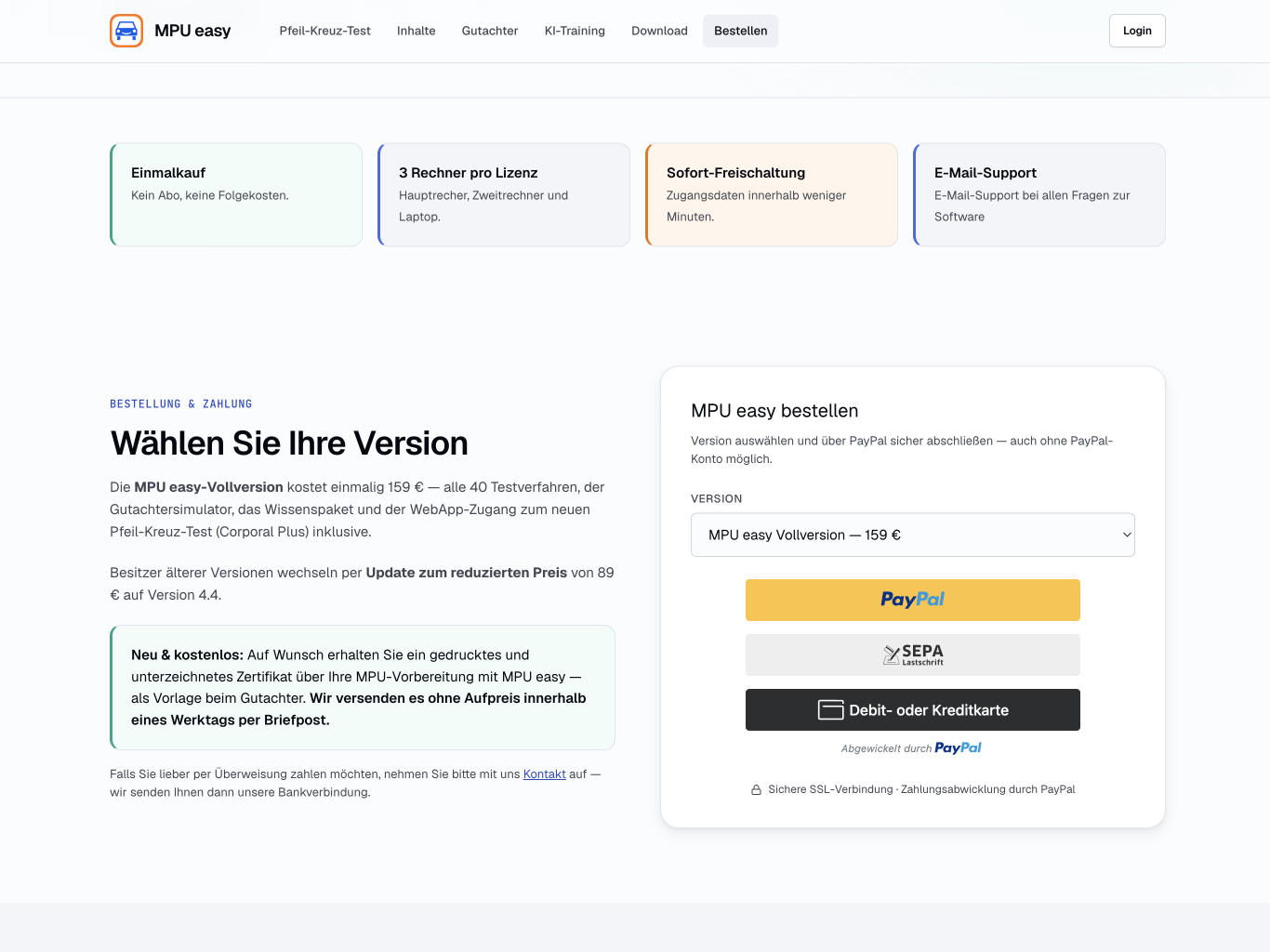Go to the Gutachter page

pos(490,31)
